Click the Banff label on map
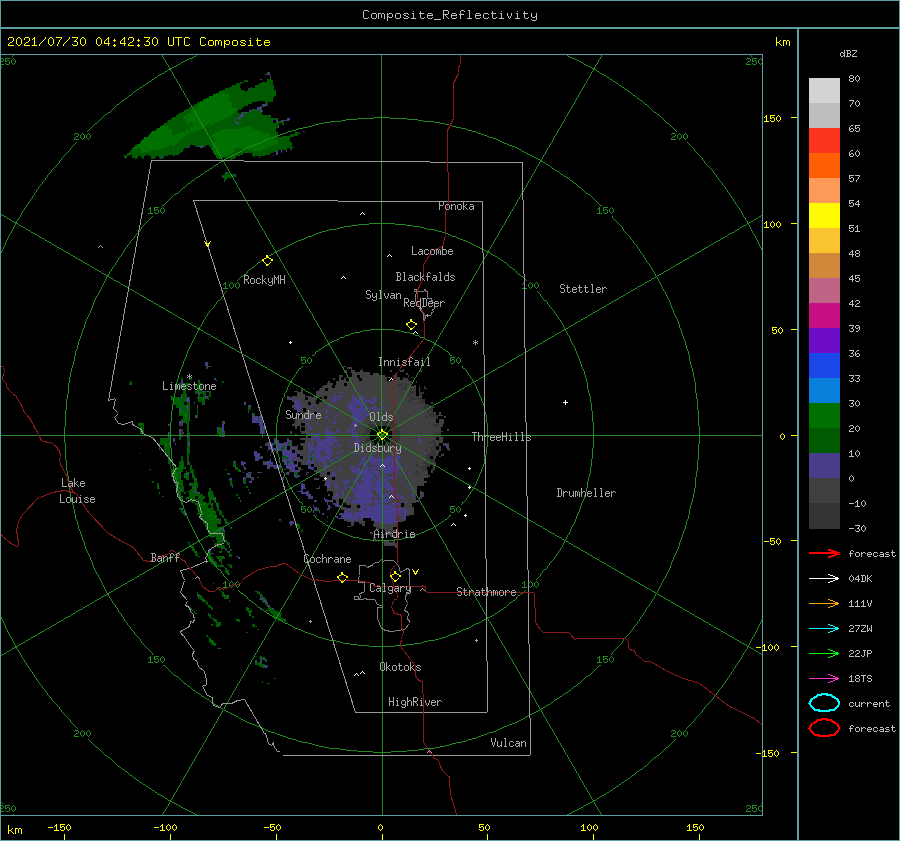Image resolution: width=900 pixels, height=841 pixels. click(165, 558)
